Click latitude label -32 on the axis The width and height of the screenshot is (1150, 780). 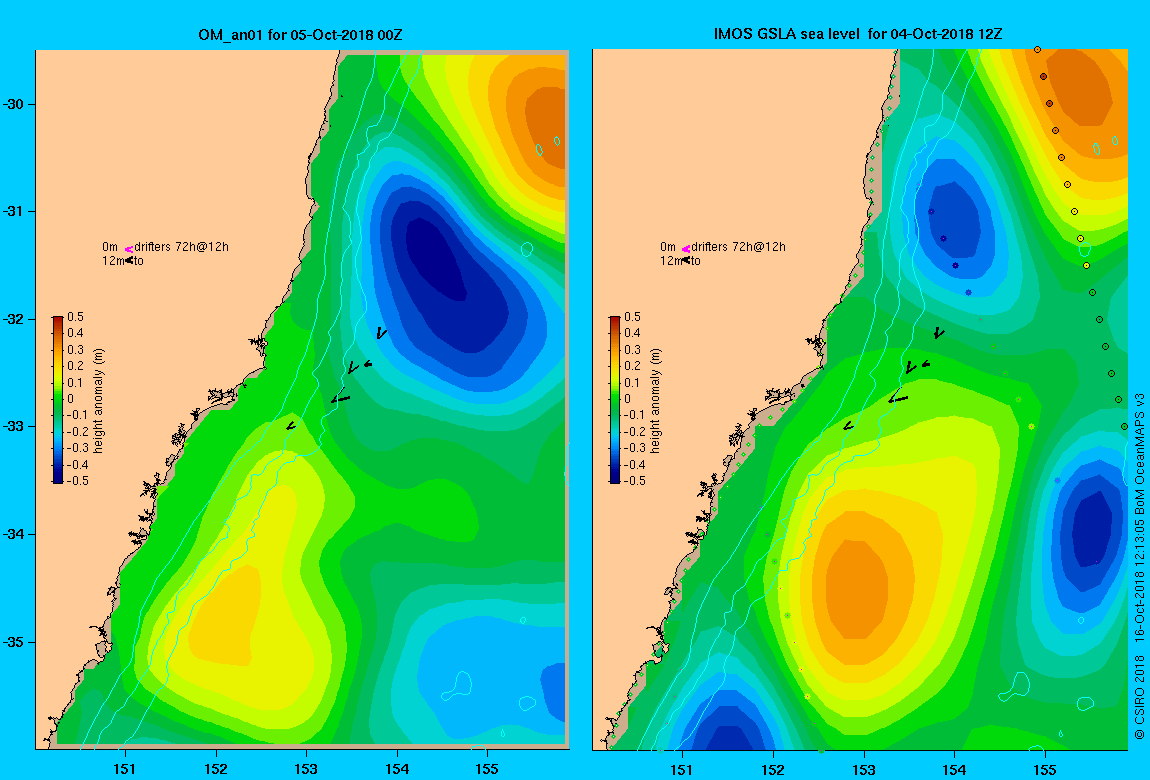[14, 320]
